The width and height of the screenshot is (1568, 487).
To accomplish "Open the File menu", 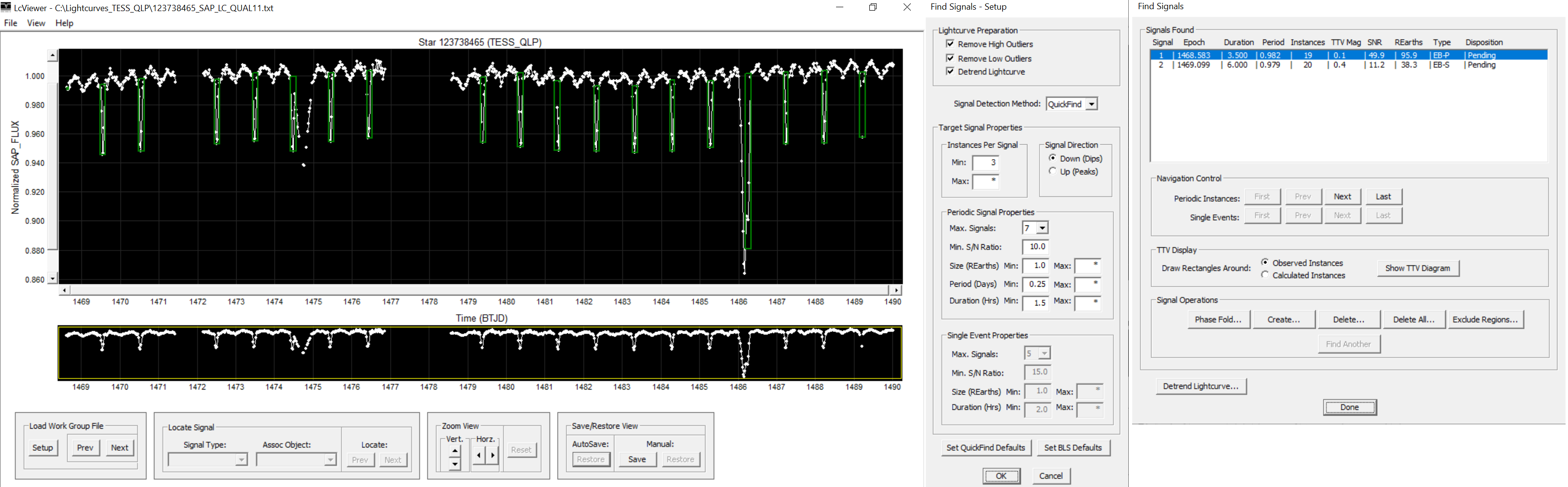I will coord(11,23).
